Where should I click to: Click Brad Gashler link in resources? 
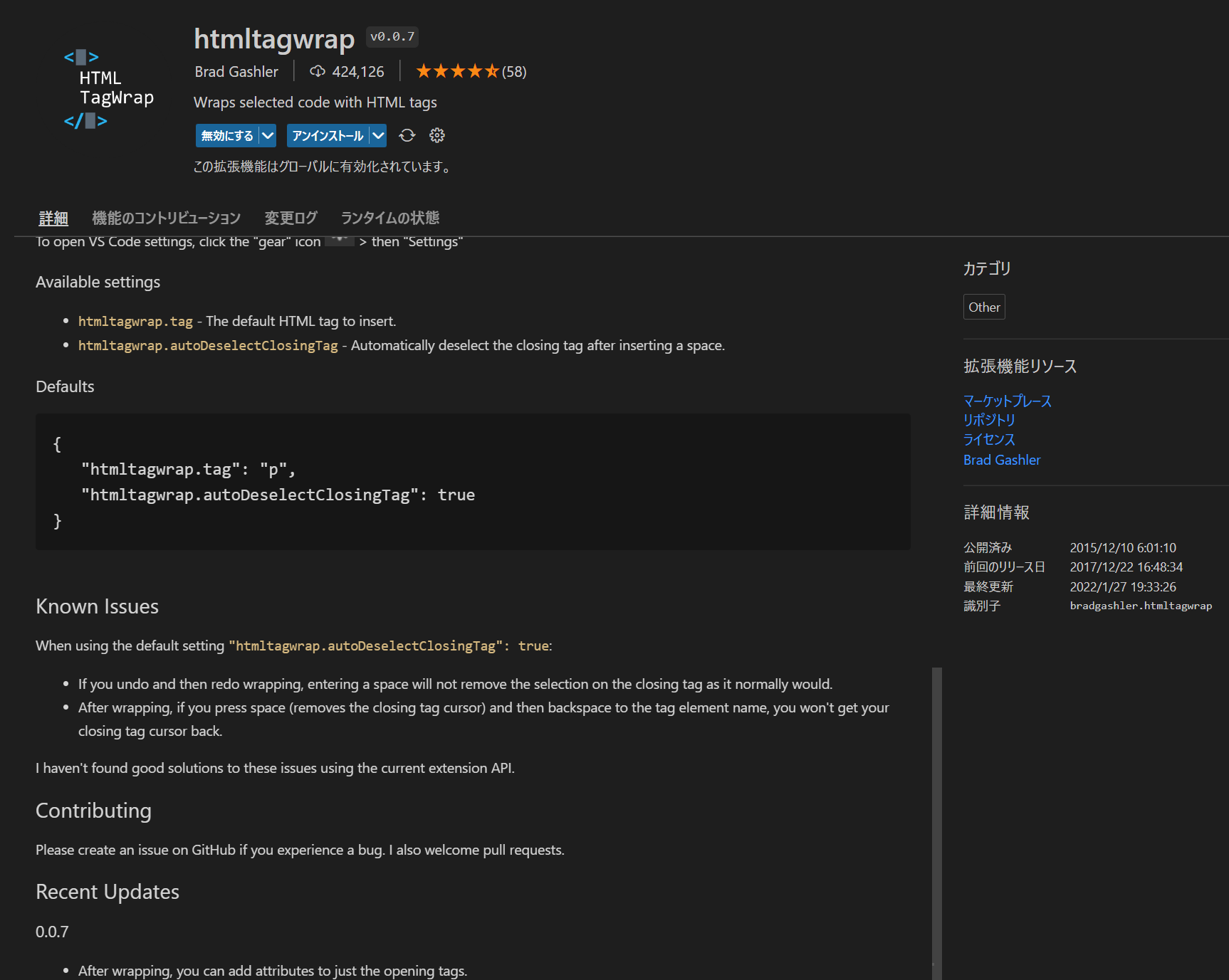(1001, 460)
